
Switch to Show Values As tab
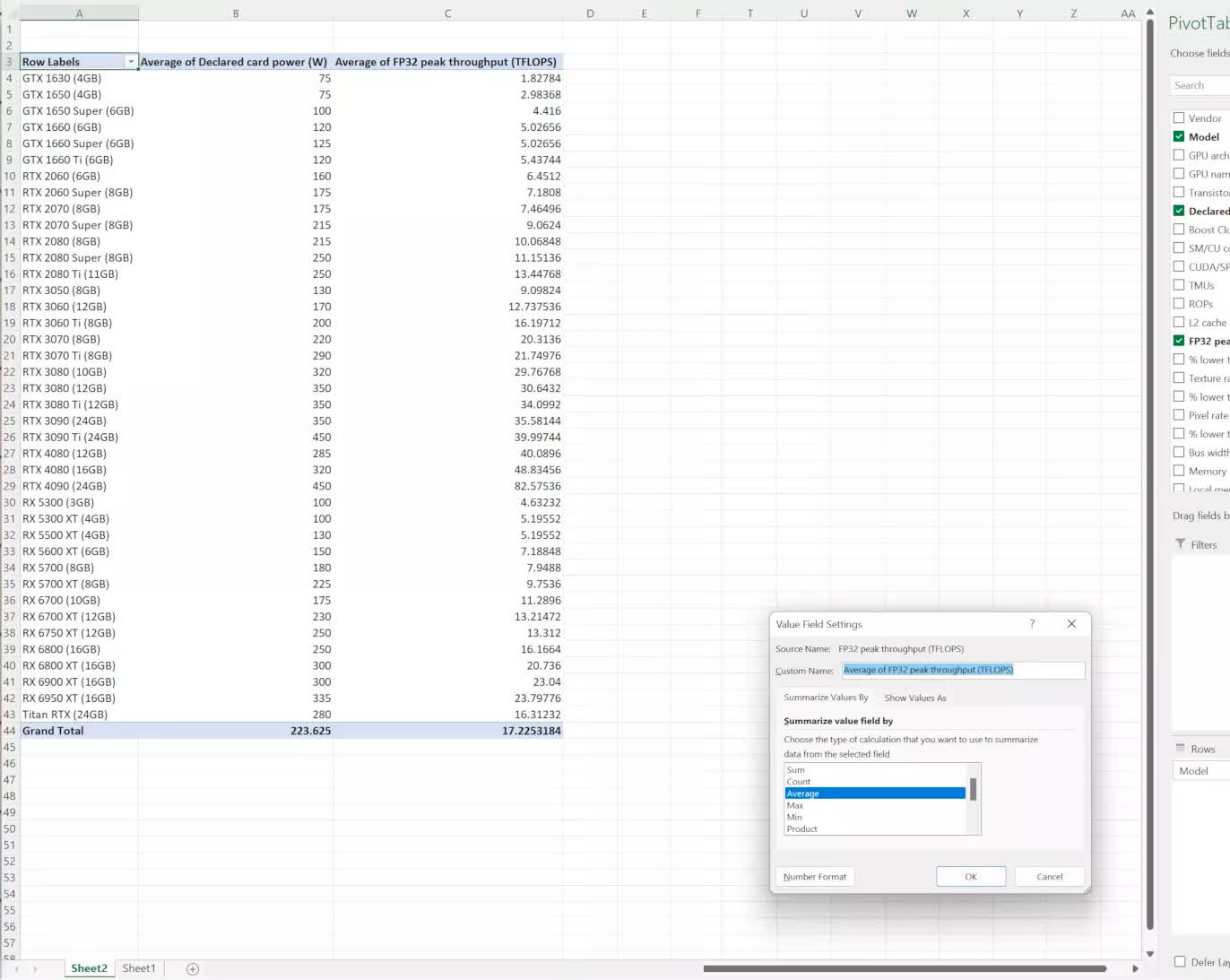(x=914, y=698)
